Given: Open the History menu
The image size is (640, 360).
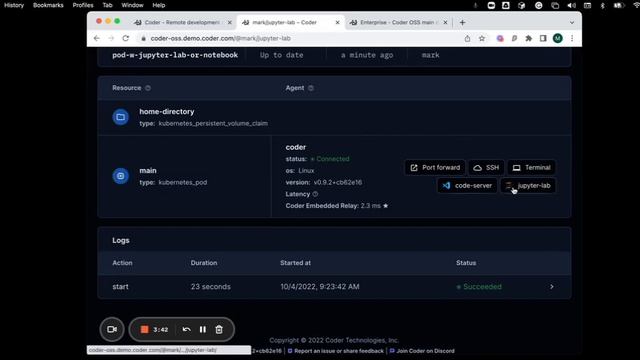Looking at the screenshot, I should click(14, 5).
